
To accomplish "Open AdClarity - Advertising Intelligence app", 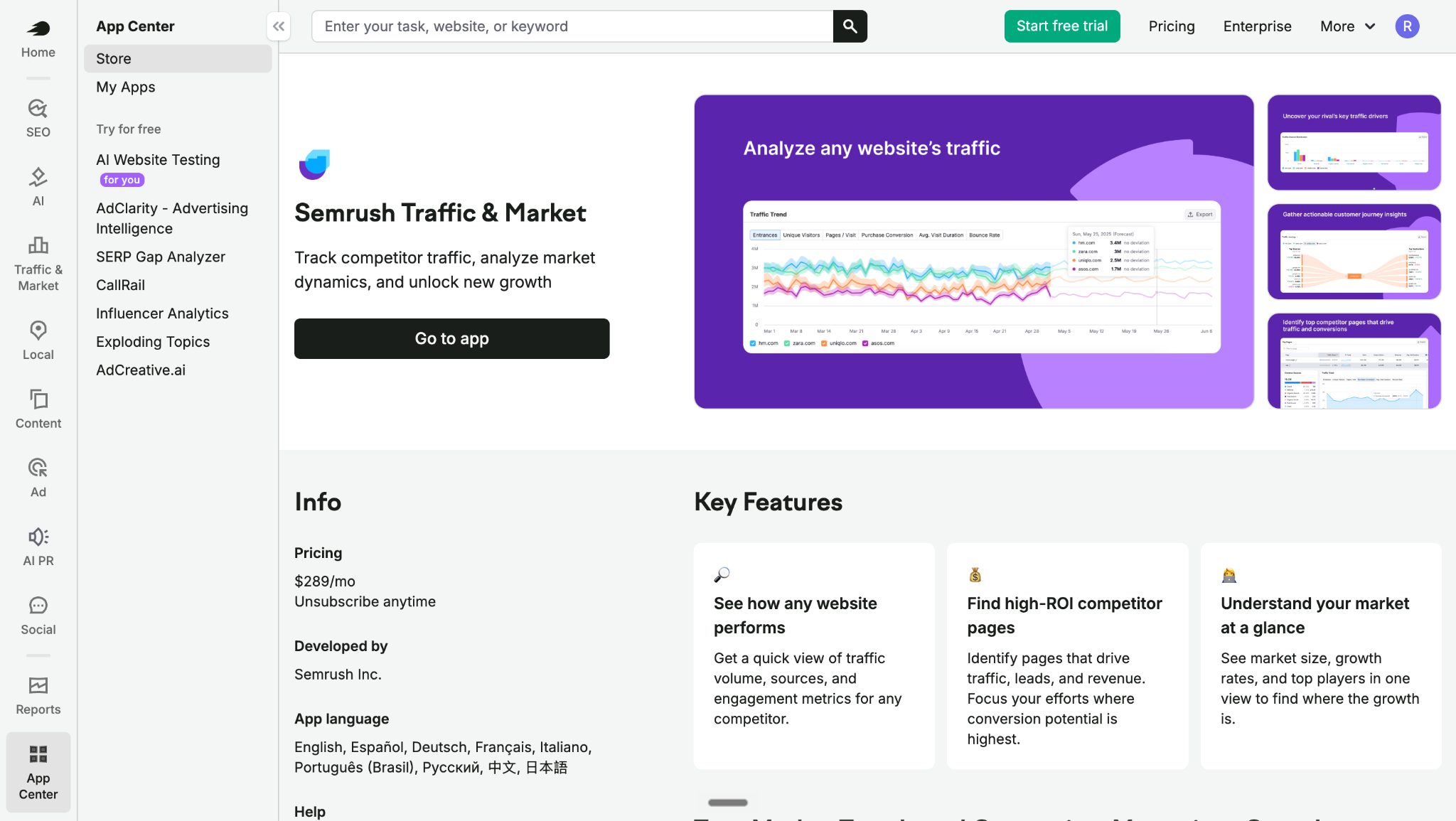I will click(172, 218).
